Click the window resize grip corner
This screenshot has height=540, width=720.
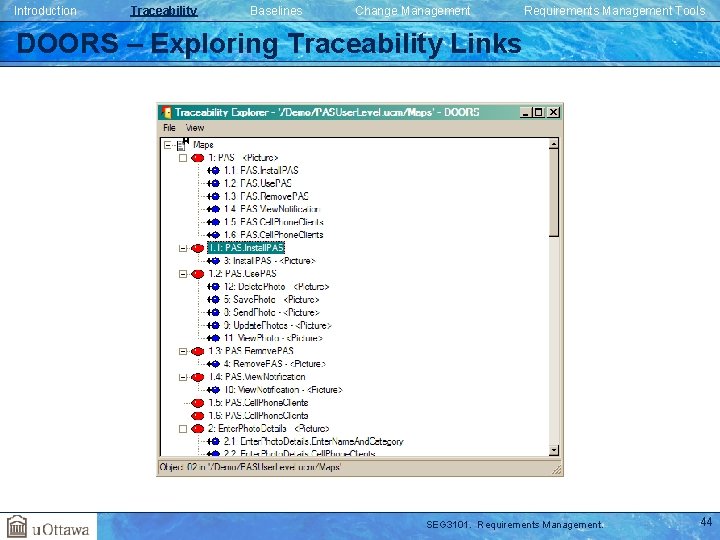pyautogui.click(x=557, y=469)
